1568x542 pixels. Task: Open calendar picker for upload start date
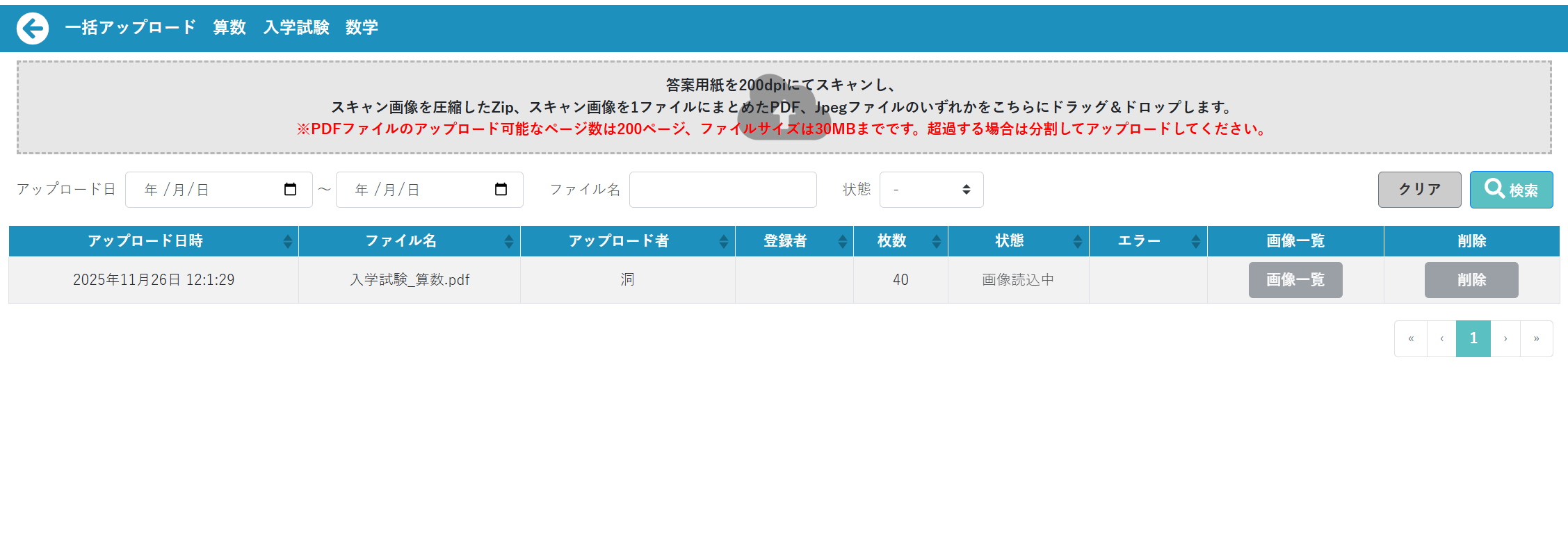[290, 190]
